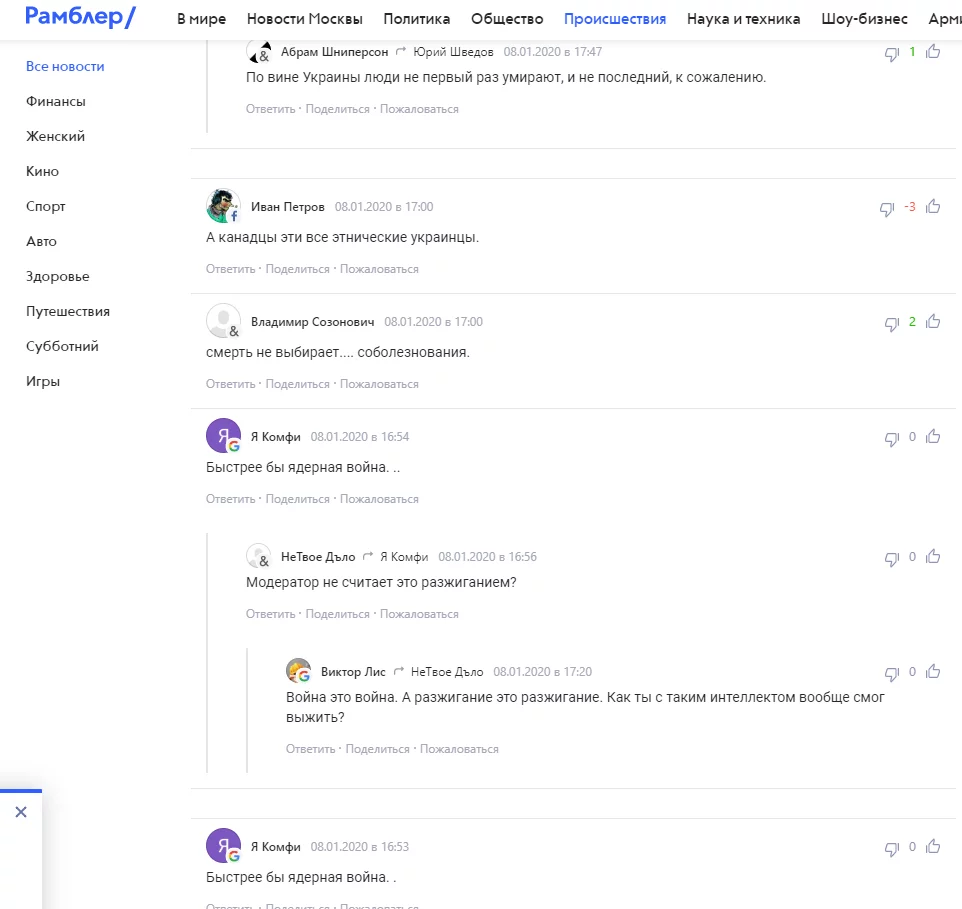Reply to Я Комфи's 16:54 comment

[230, 499]
